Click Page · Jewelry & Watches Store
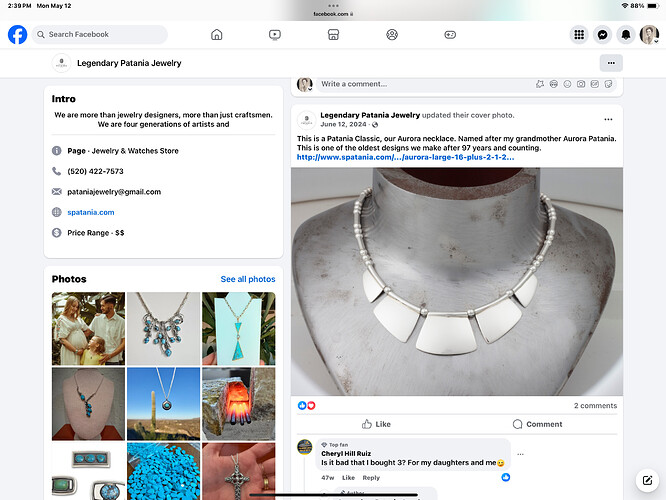The width and height of the screenshot is (666, 500). tap(123, 151)
